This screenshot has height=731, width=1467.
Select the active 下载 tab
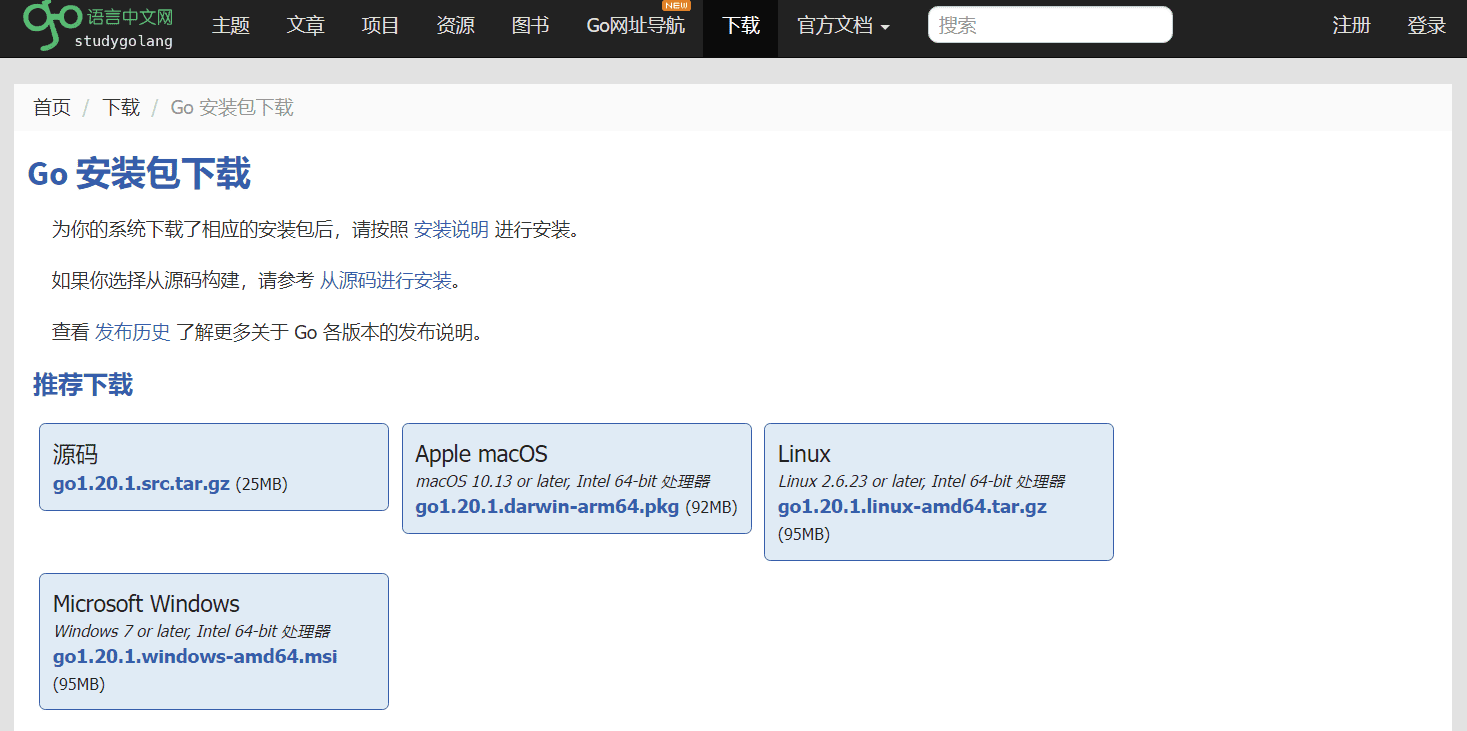pyautogui.click(x=740, y=26)
